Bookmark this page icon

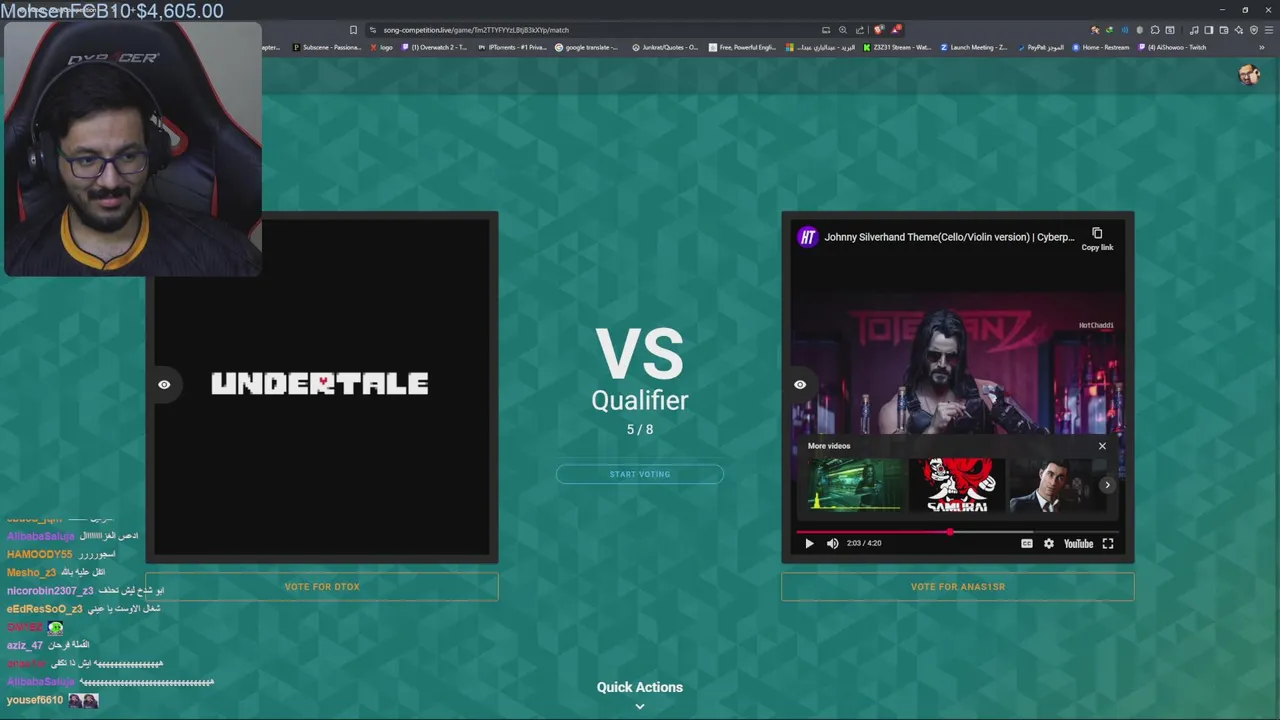(x=353, y=30)
